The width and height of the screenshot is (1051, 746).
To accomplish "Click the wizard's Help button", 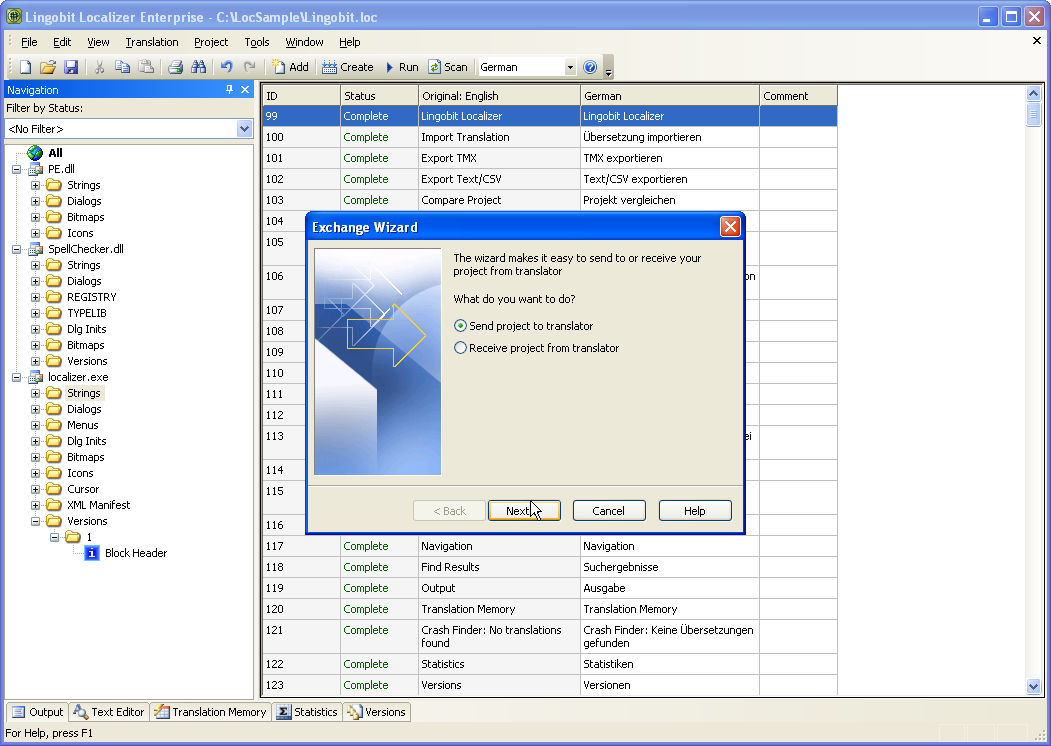I will point(694,511).
